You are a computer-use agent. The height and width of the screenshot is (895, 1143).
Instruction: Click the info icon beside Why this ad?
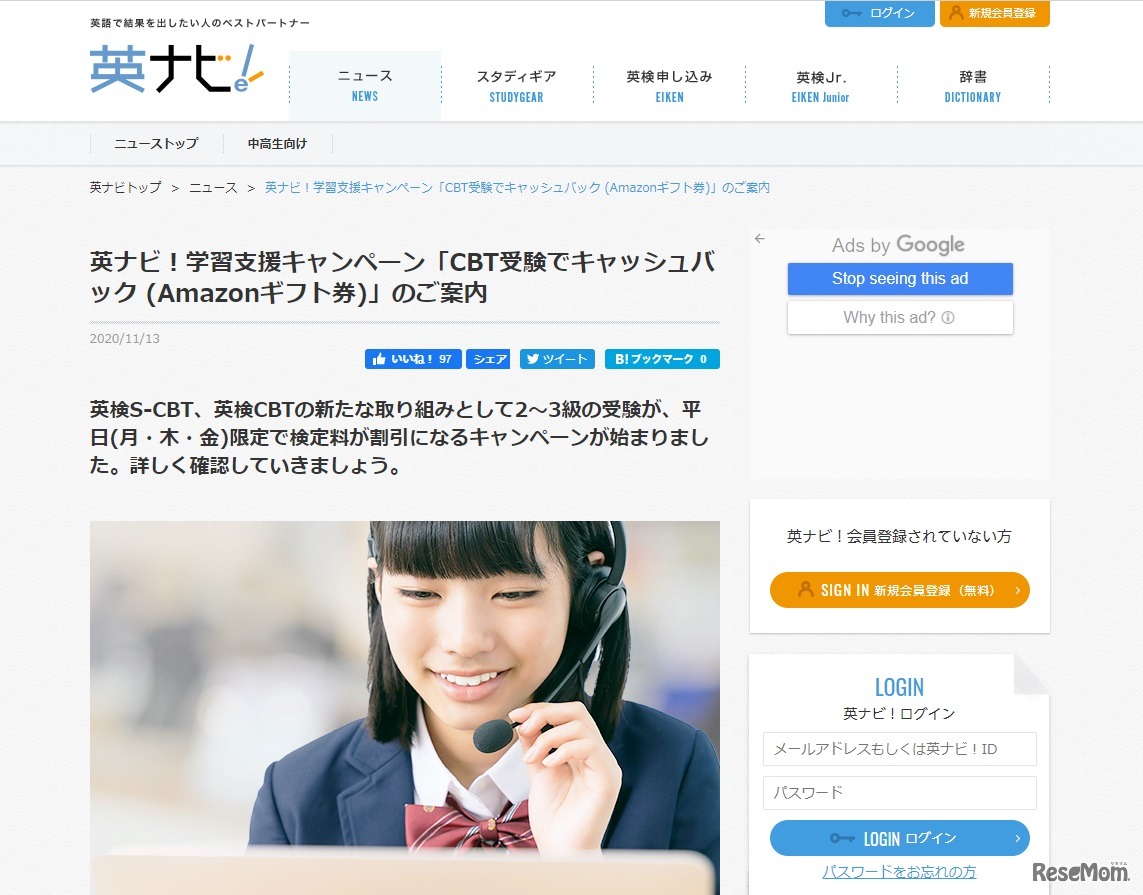(x=948, y=318)
